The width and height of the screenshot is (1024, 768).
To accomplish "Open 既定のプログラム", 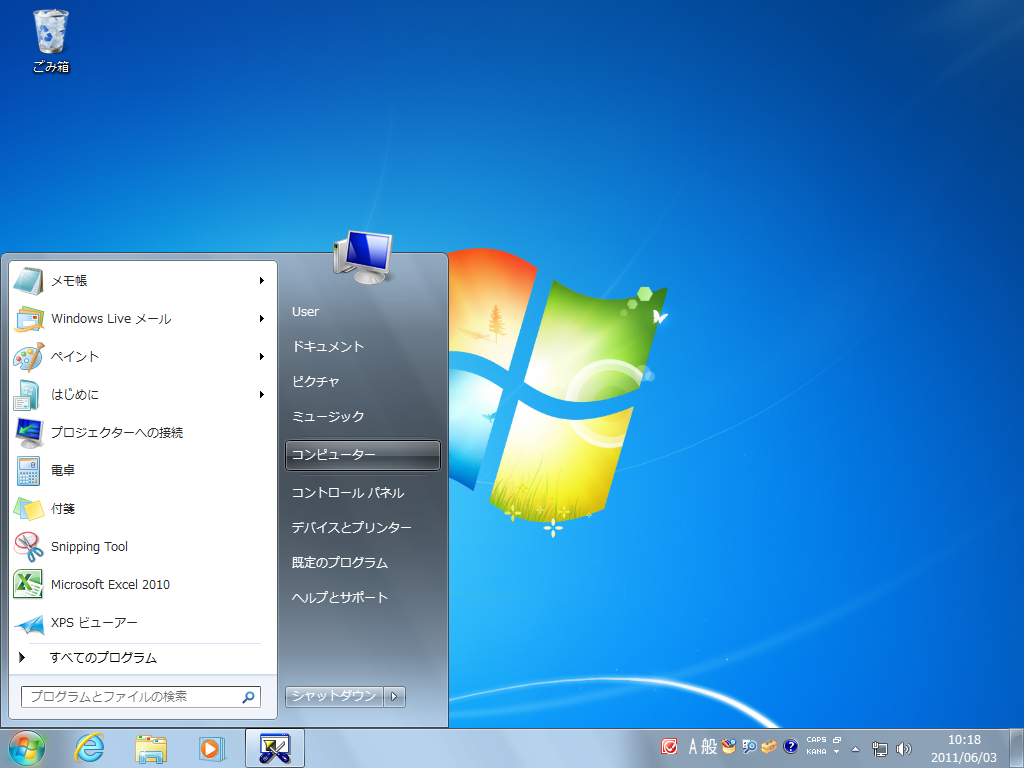I will [x=363, y=563].
